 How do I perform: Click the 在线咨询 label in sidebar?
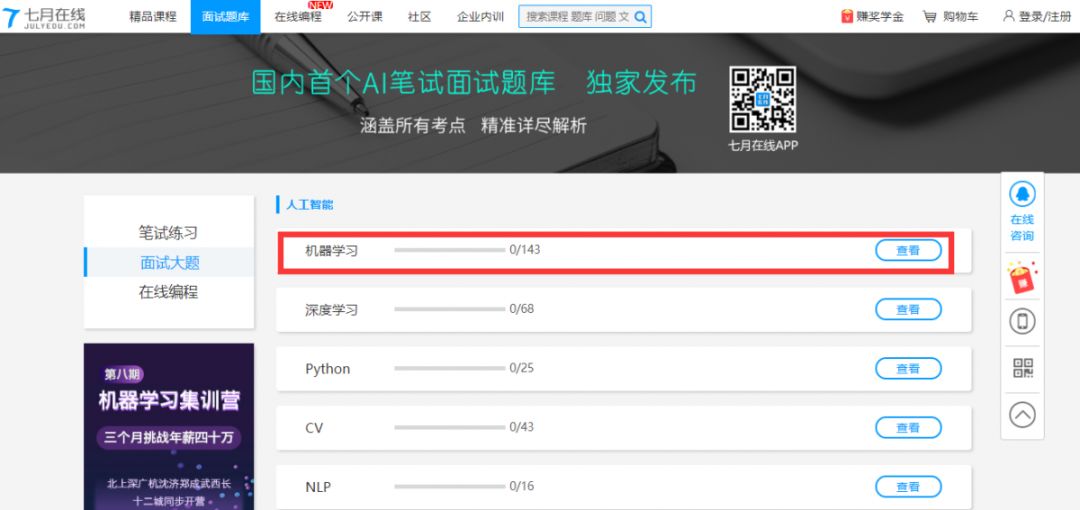(x=1022, y=227)
